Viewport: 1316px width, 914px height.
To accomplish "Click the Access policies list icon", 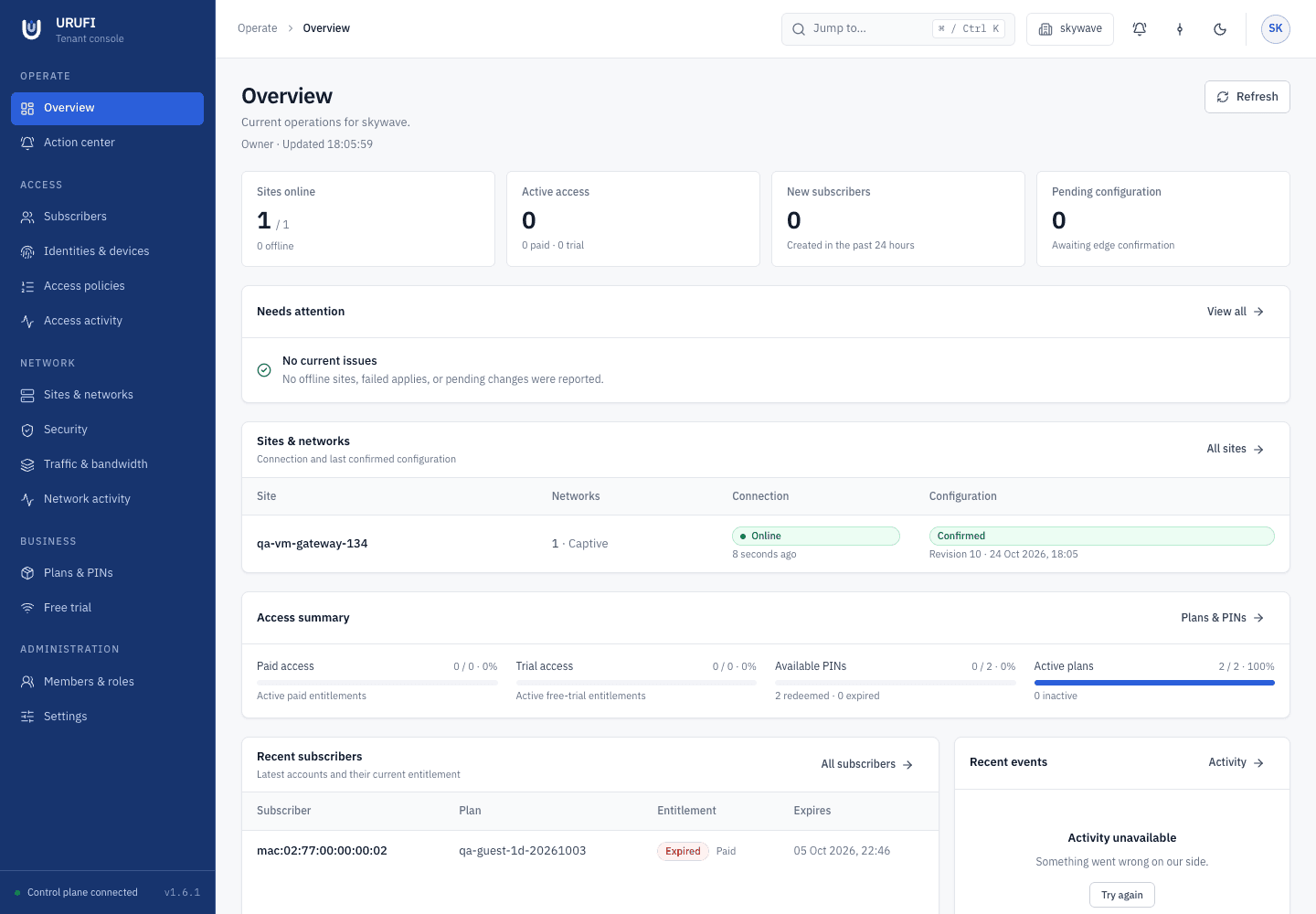I will [27, 287].
